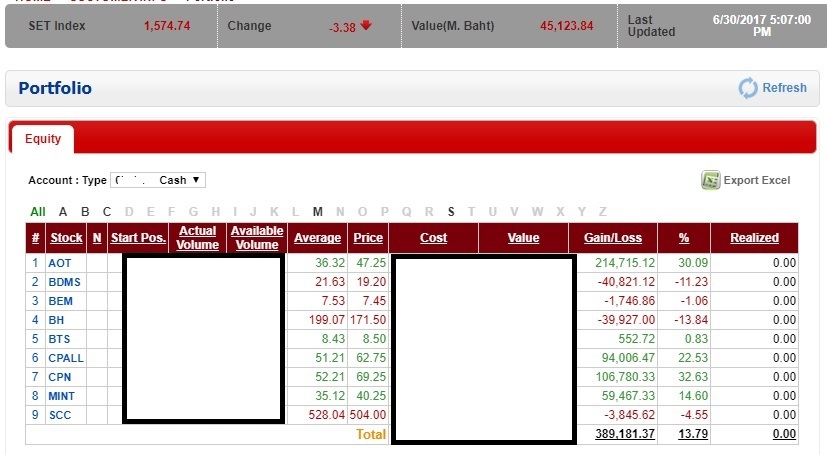Select the CPALL percent 22.53 cell
Viewport: 827px width, 455px height.
coord(693,358)
